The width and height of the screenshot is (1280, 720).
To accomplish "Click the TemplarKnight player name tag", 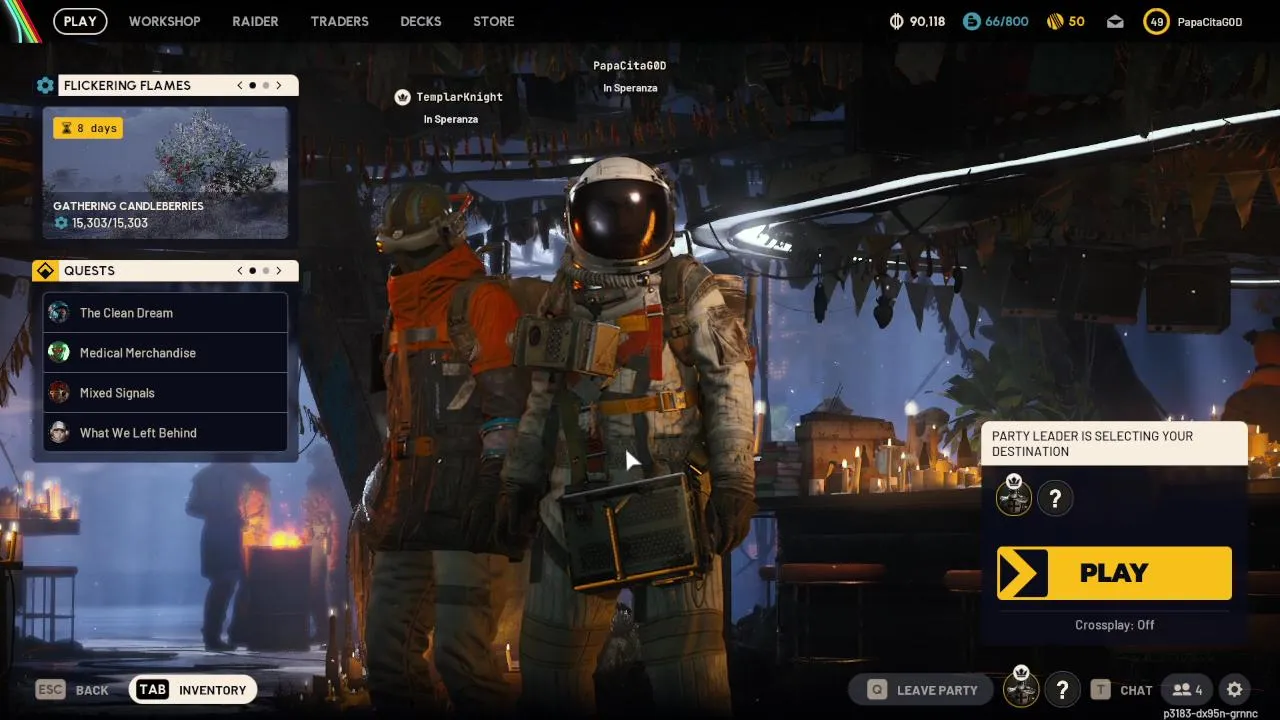I will click(460, 97).
